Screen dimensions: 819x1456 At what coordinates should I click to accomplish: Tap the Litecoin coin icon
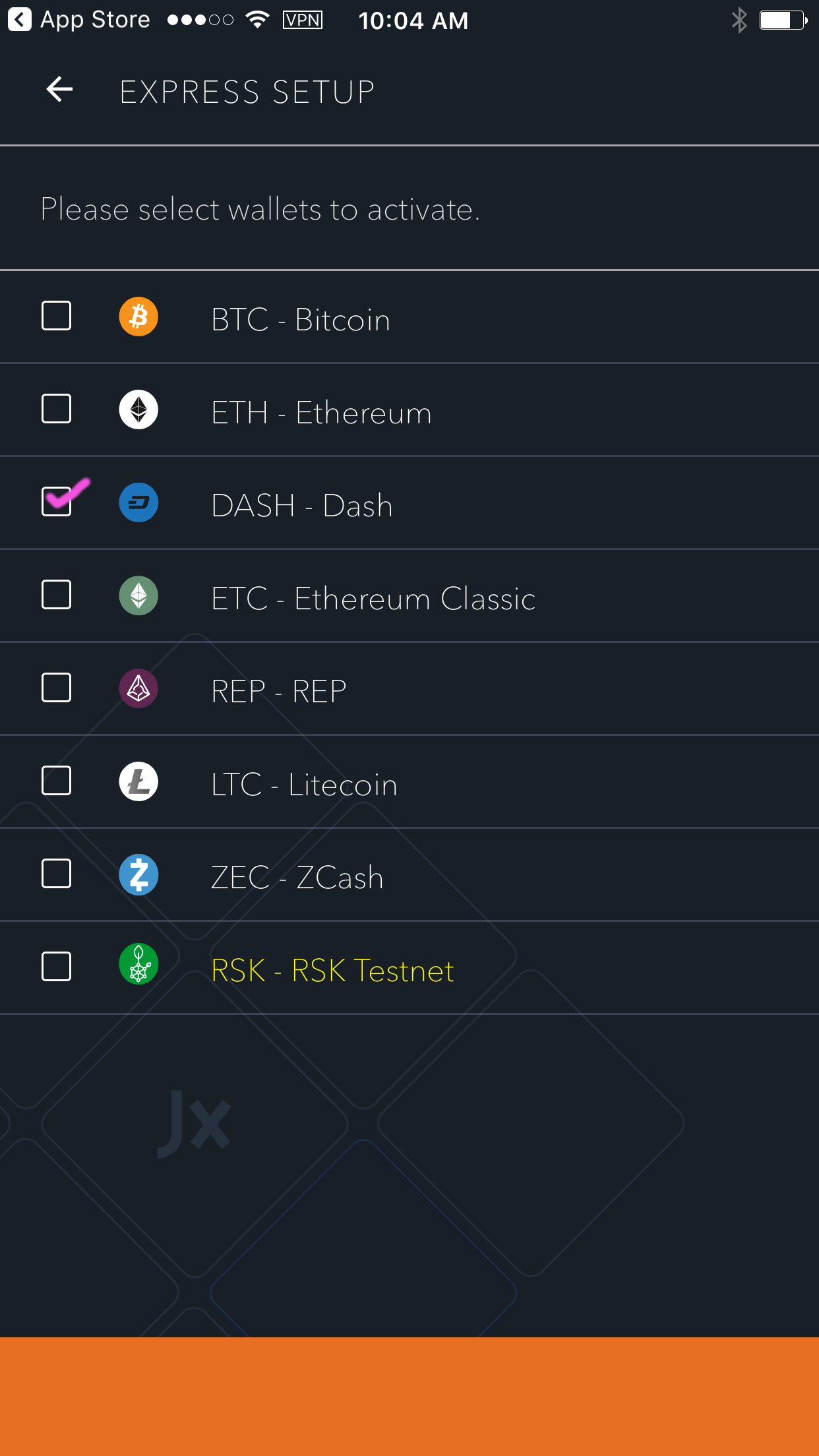click(x=138, y=782)
